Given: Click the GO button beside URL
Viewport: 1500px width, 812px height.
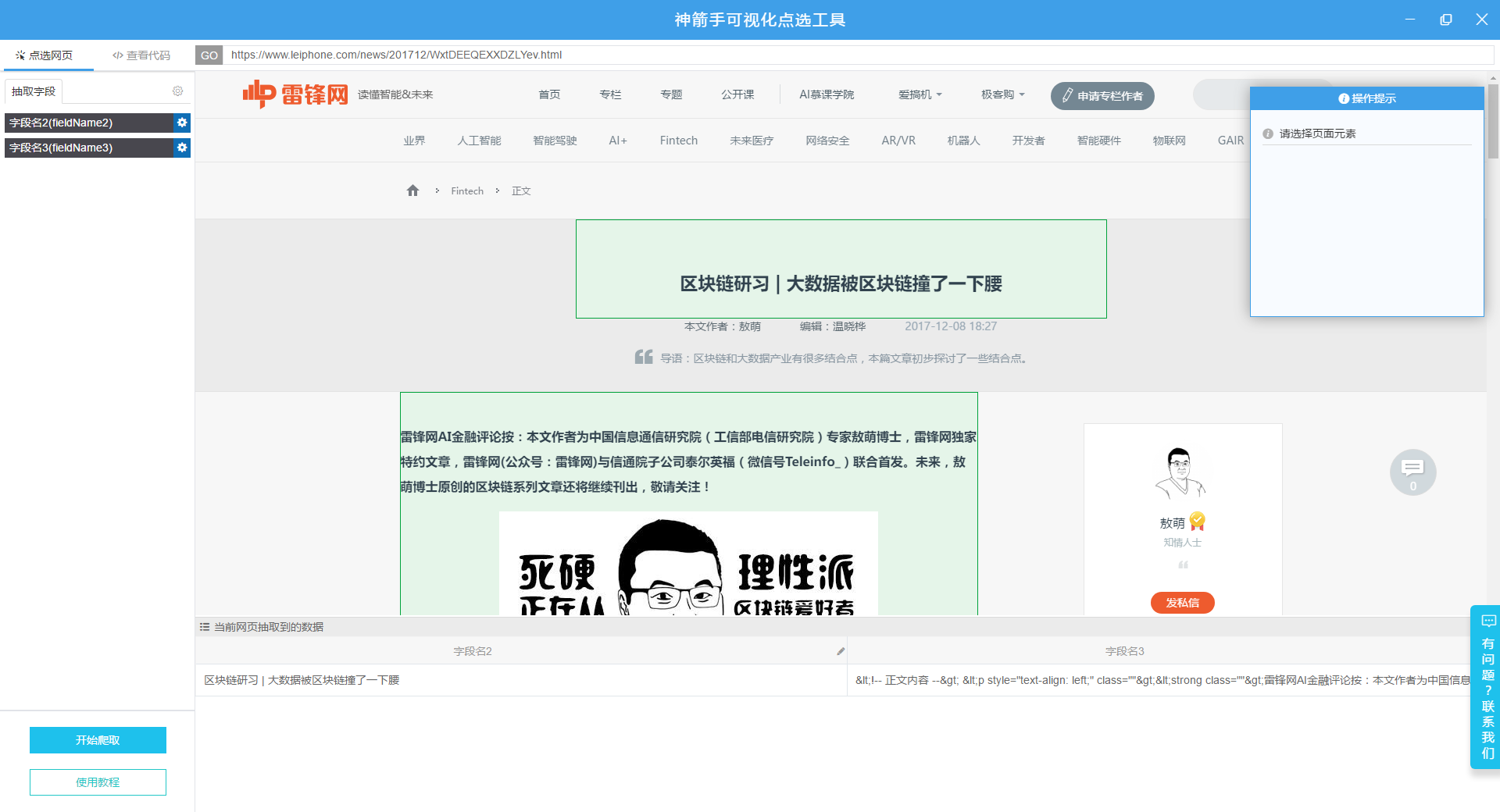Looking at the screenshot, I should (x=209, y=55).
